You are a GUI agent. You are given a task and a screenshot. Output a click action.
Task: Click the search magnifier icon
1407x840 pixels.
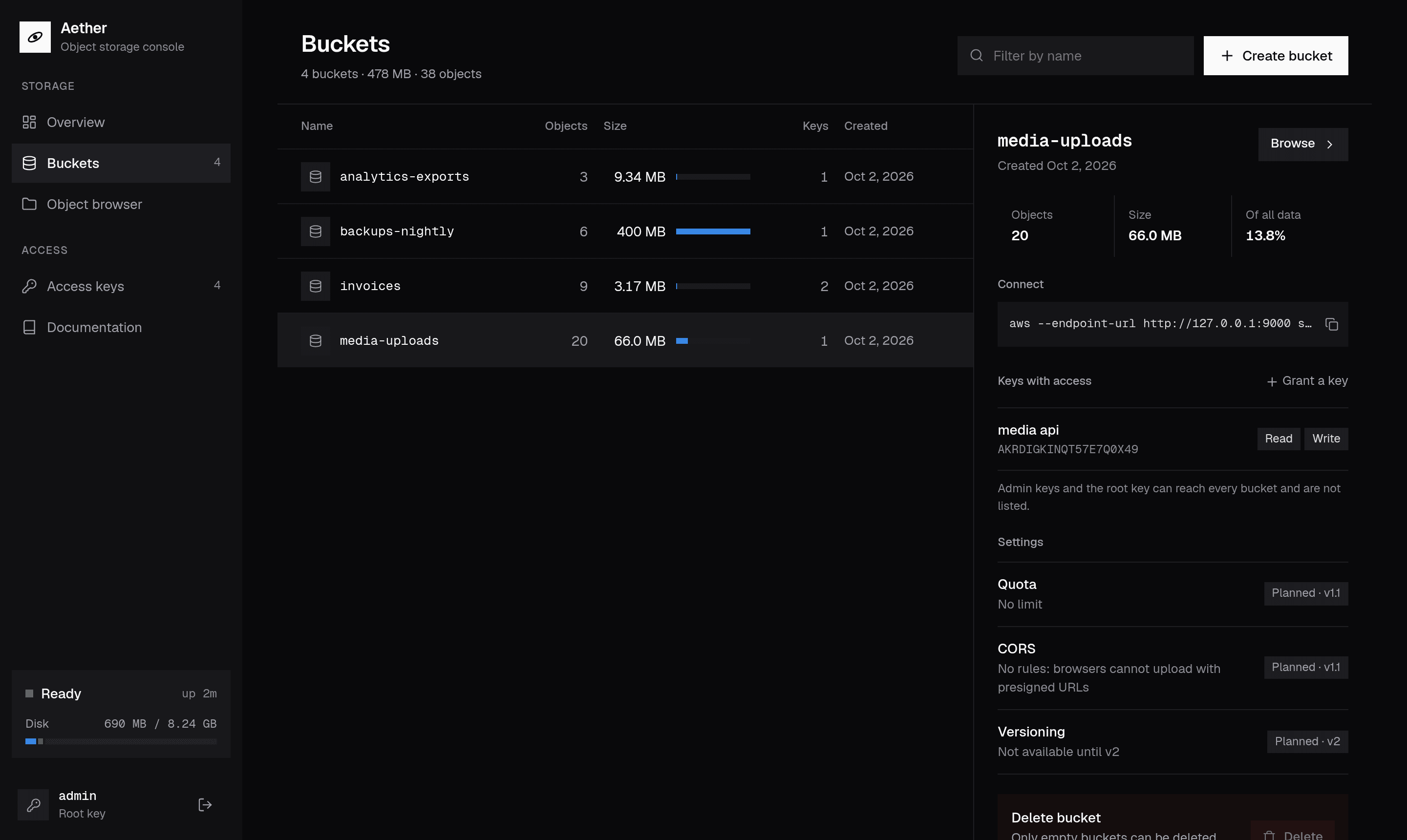pyautogui.click(x=977, y=56)
